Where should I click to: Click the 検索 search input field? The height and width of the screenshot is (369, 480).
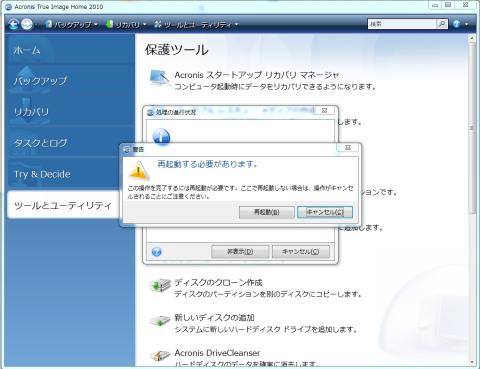tap(402, 24)
